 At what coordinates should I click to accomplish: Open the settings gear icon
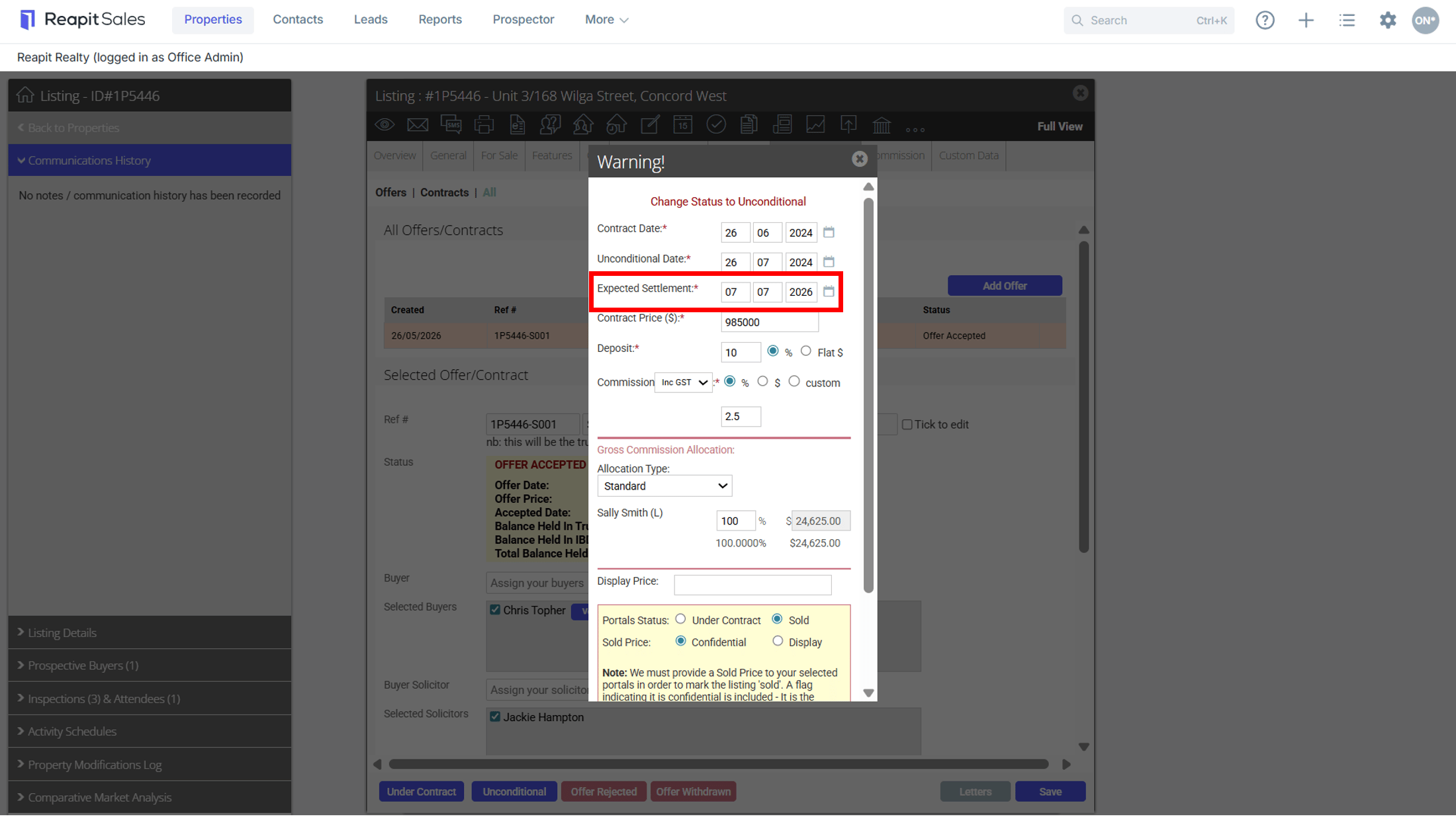click(x=1388, y=20)
